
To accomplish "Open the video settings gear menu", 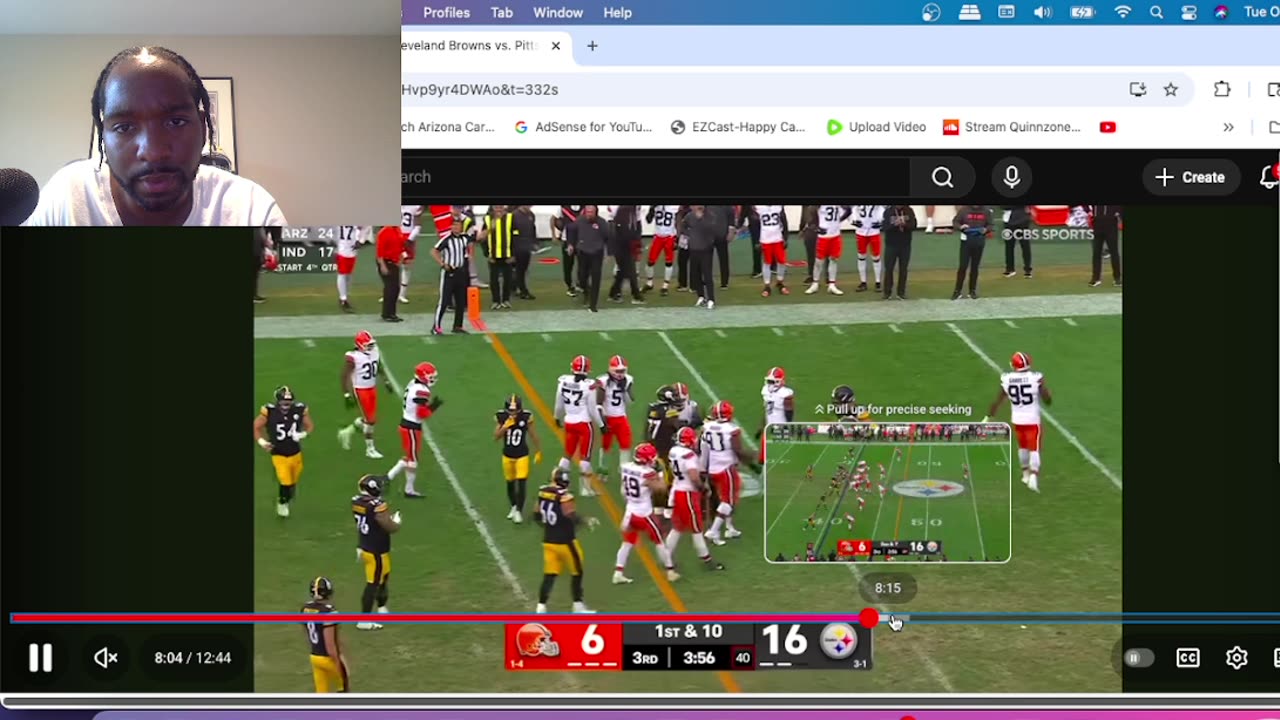I will pos(1237,658).
